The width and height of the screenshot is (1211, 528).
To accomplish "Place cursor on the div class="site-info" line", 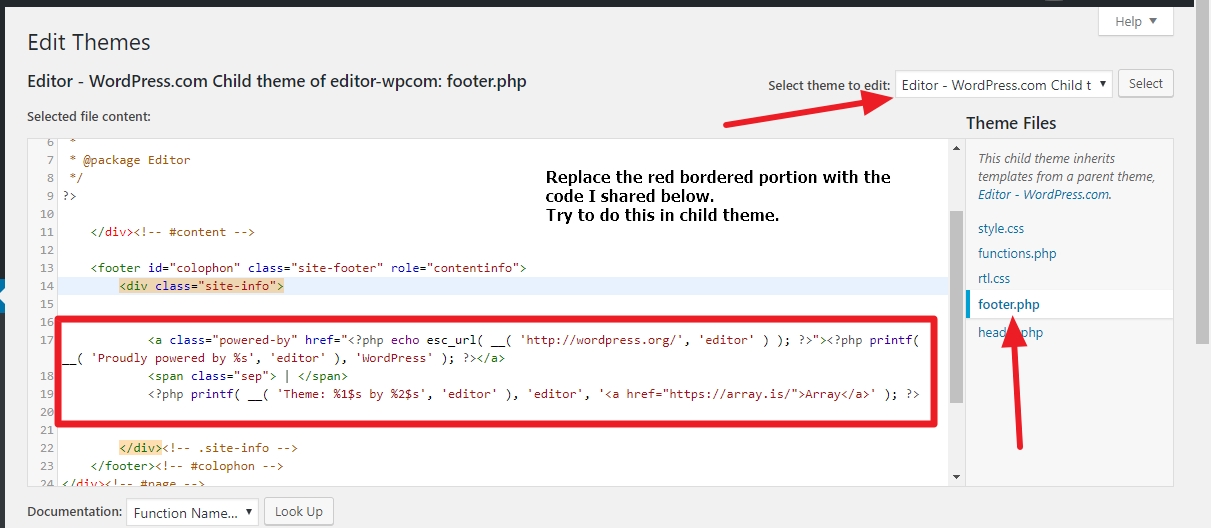I will click(x=202, y=286).
